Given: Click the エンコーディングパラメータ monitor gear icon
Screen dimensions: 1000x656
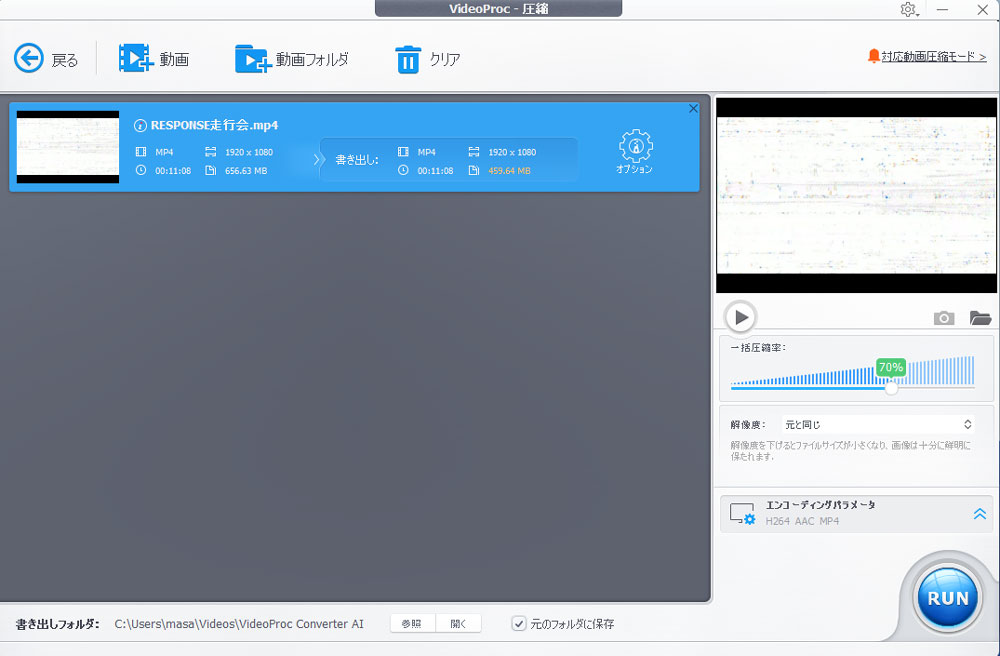Looking at the screenshot, I should click(x=742, y=514).
